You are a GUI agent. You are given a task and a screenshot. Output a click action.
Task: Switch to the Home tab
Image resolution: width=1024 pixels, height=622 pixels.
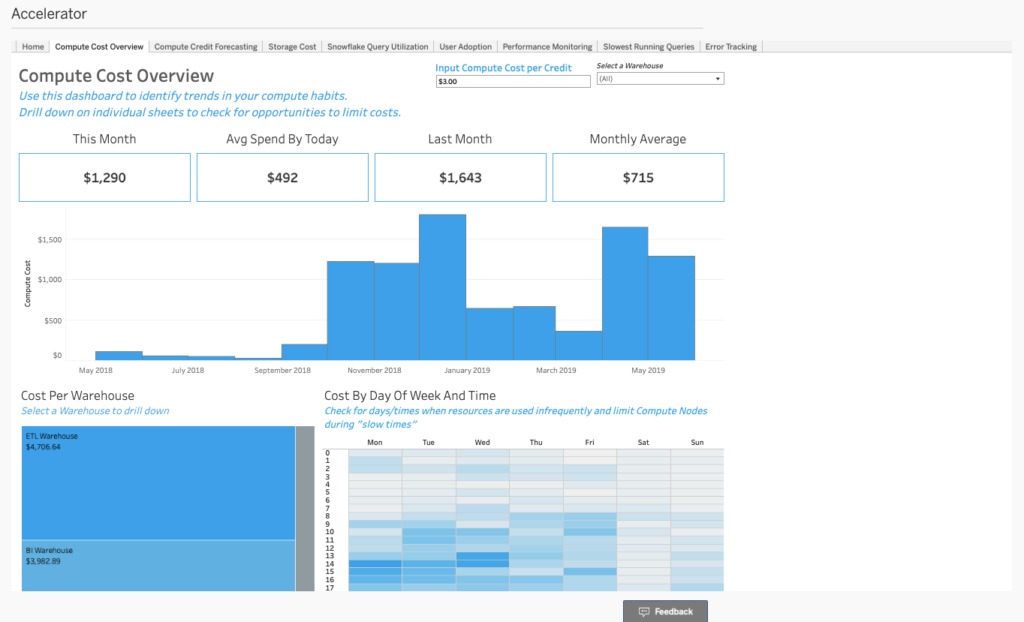click(x=32, y=45)
